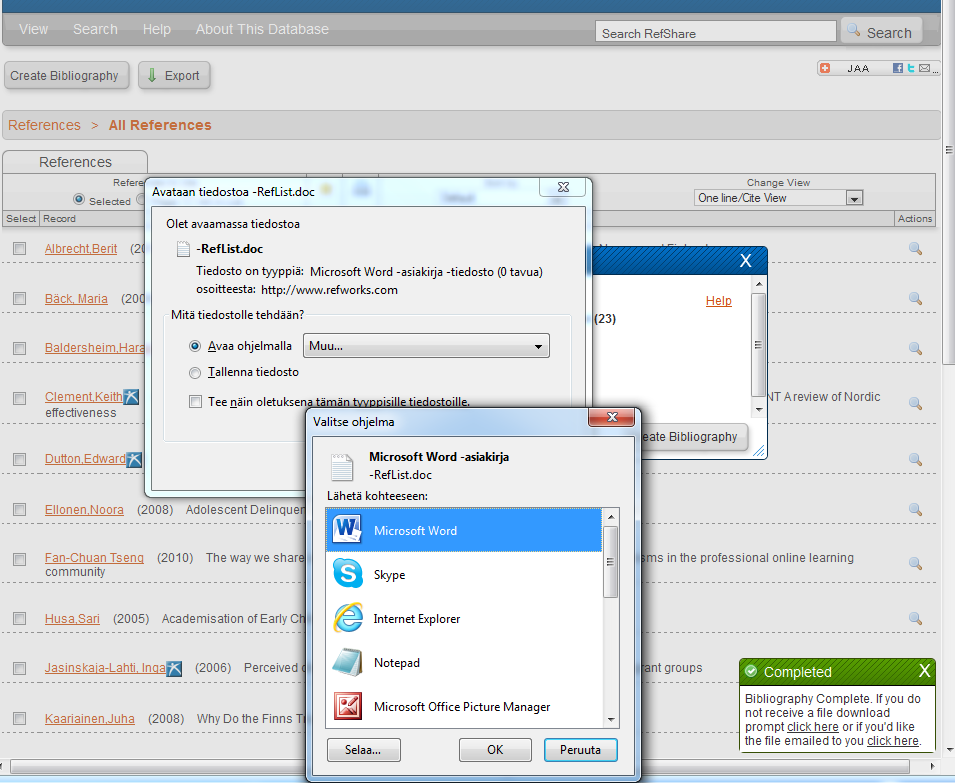Click the attachment icon next to Dutton, Edward
The image size is (955, 783).
pyautogui.click(x=134, y=460)
